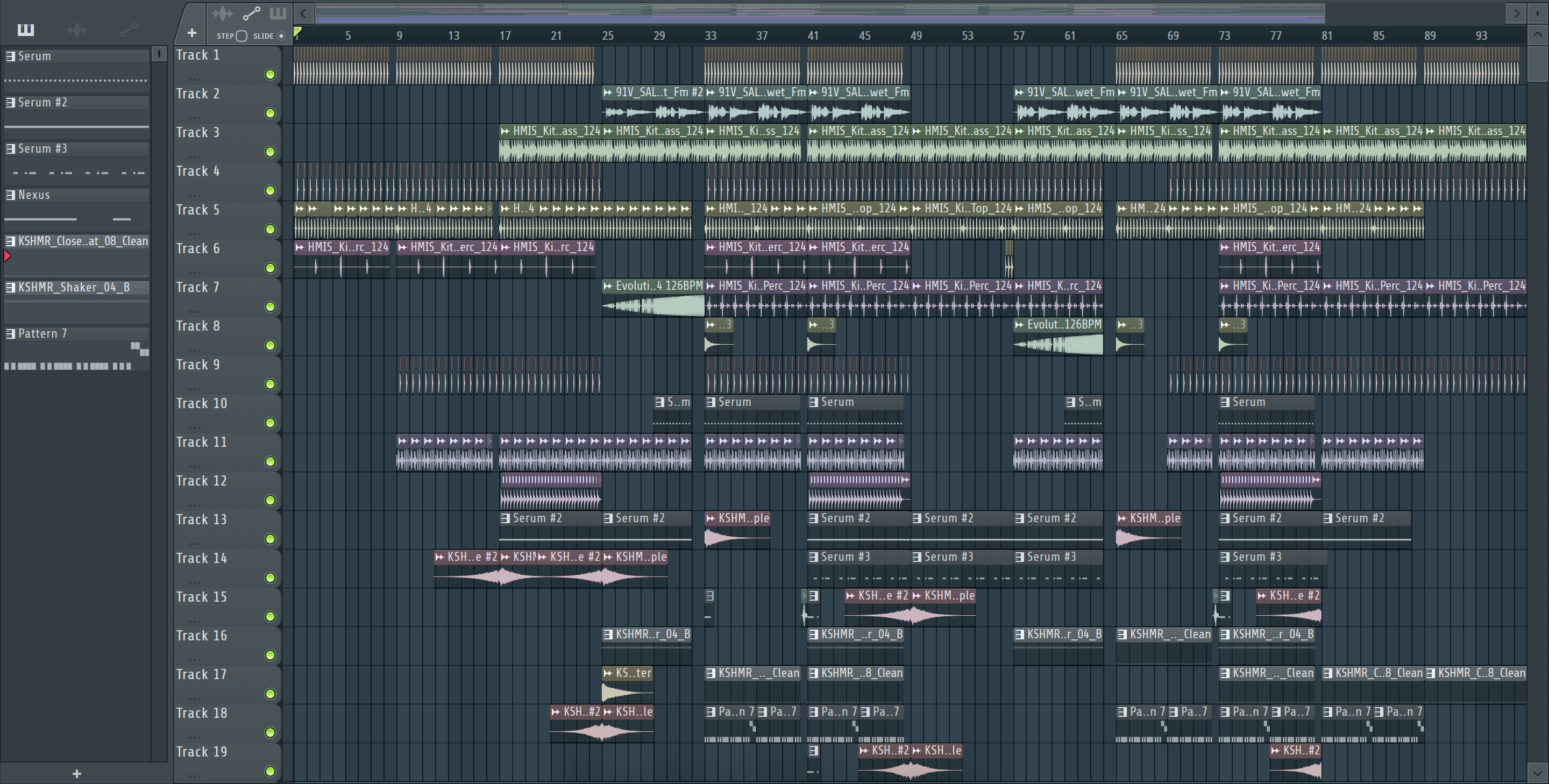Open picker options button beside Serum
Screen dimensions: 1549x784
(x=159, y=54)
